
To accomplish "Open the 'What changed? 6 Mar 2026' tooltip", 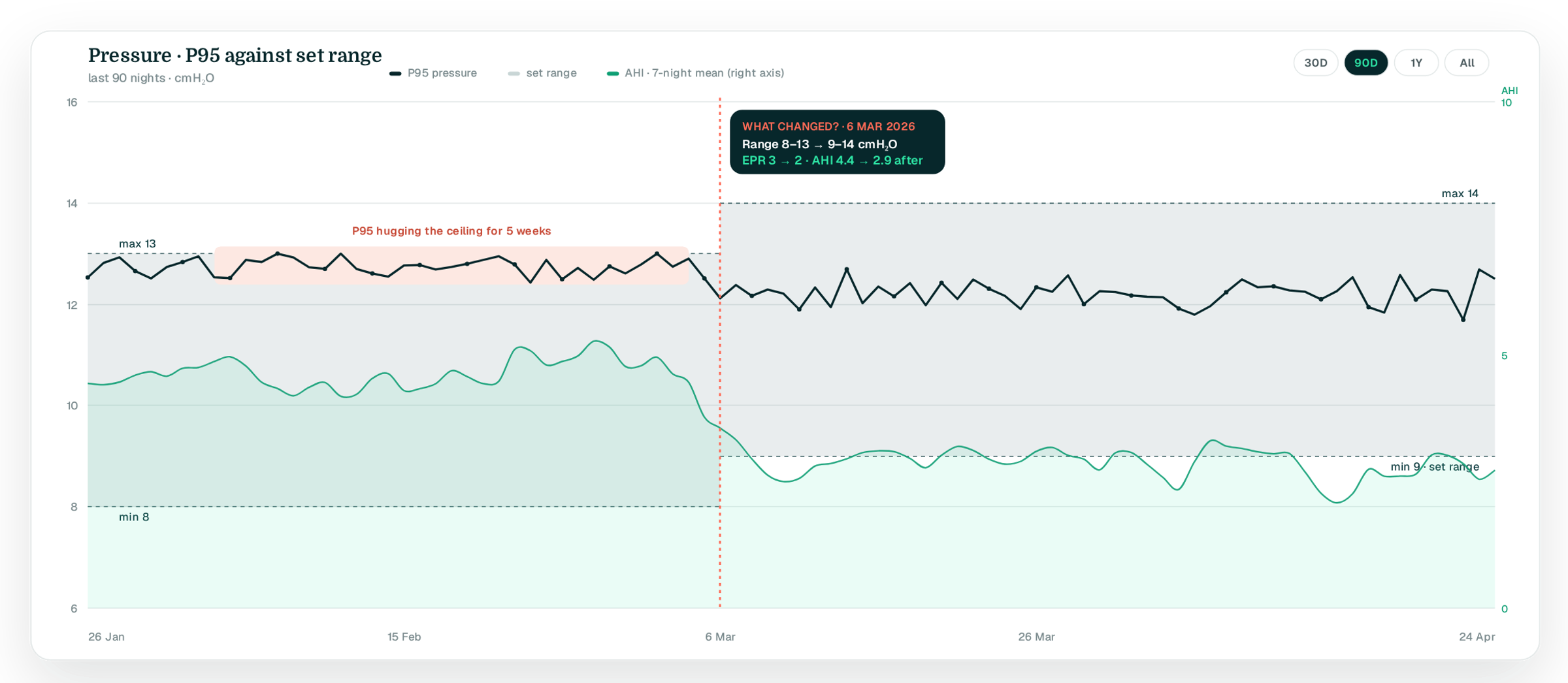I will pos(837,142).
